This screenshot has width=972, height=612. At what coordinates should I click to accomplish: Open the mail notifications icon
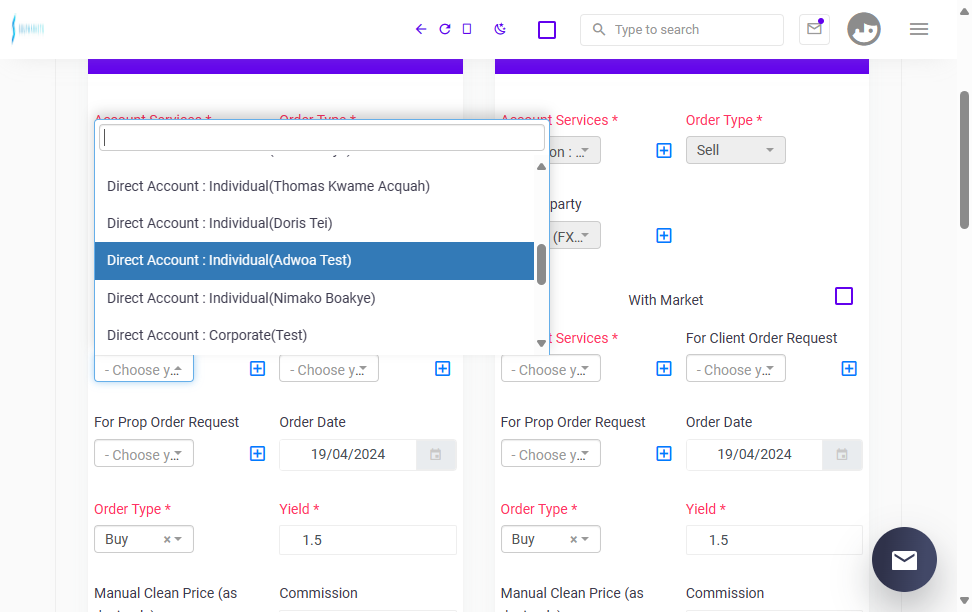pyautogui.click(x=815, y=29)
